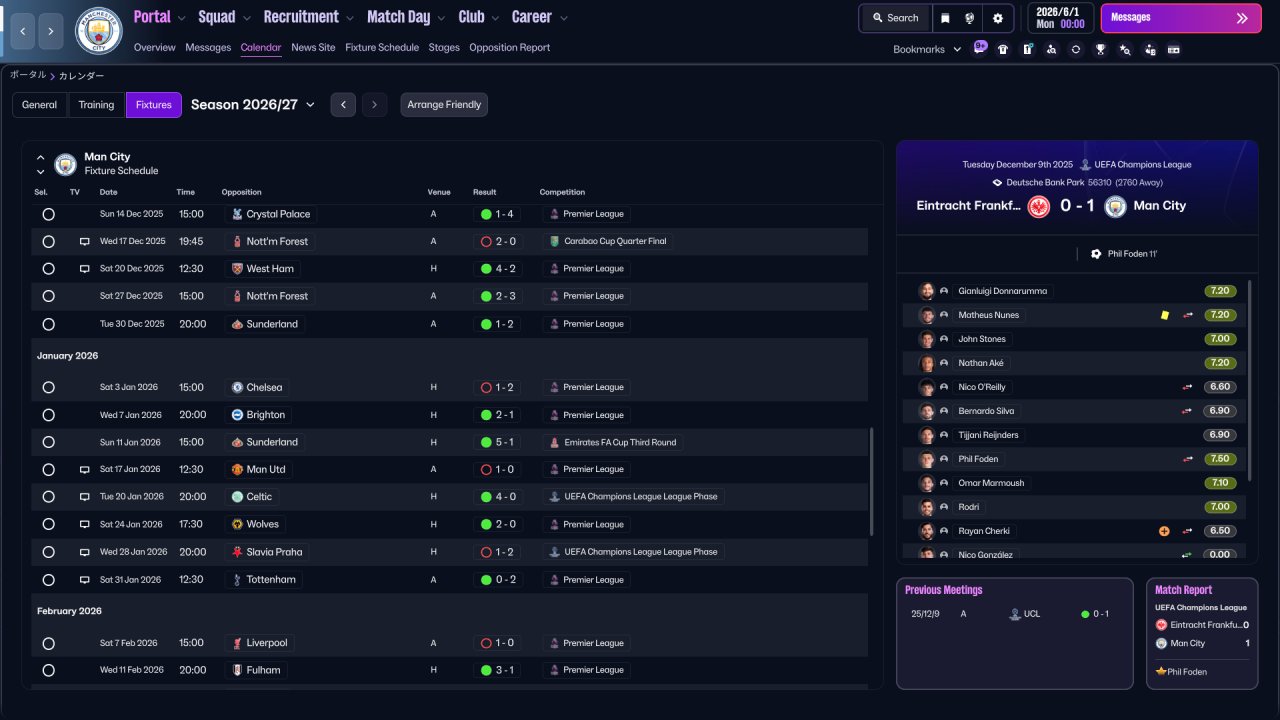Select the radio button for Chelsea fixture

[x=48, y=387]
